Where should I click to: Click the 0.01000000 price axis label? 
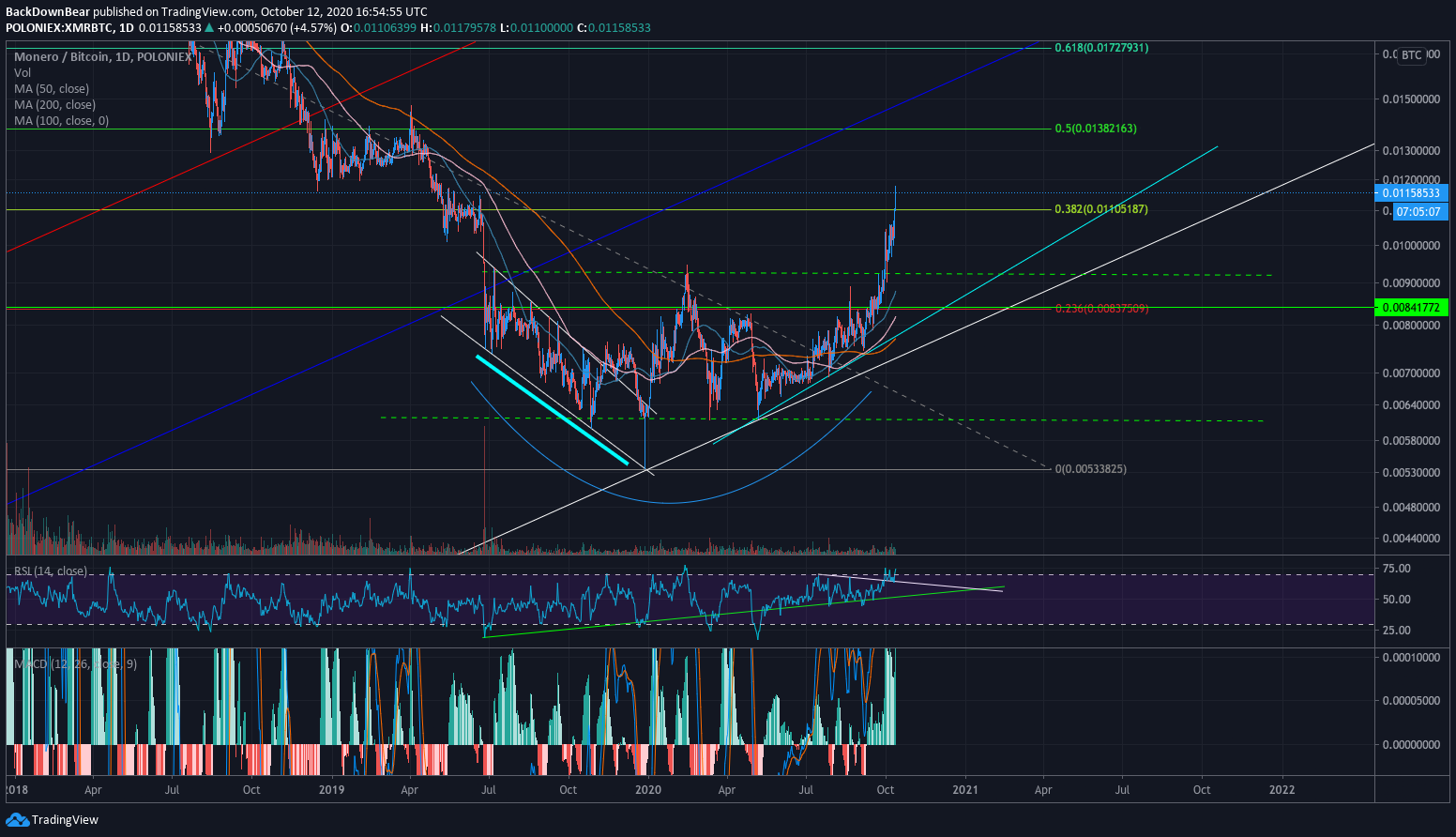1411,246
